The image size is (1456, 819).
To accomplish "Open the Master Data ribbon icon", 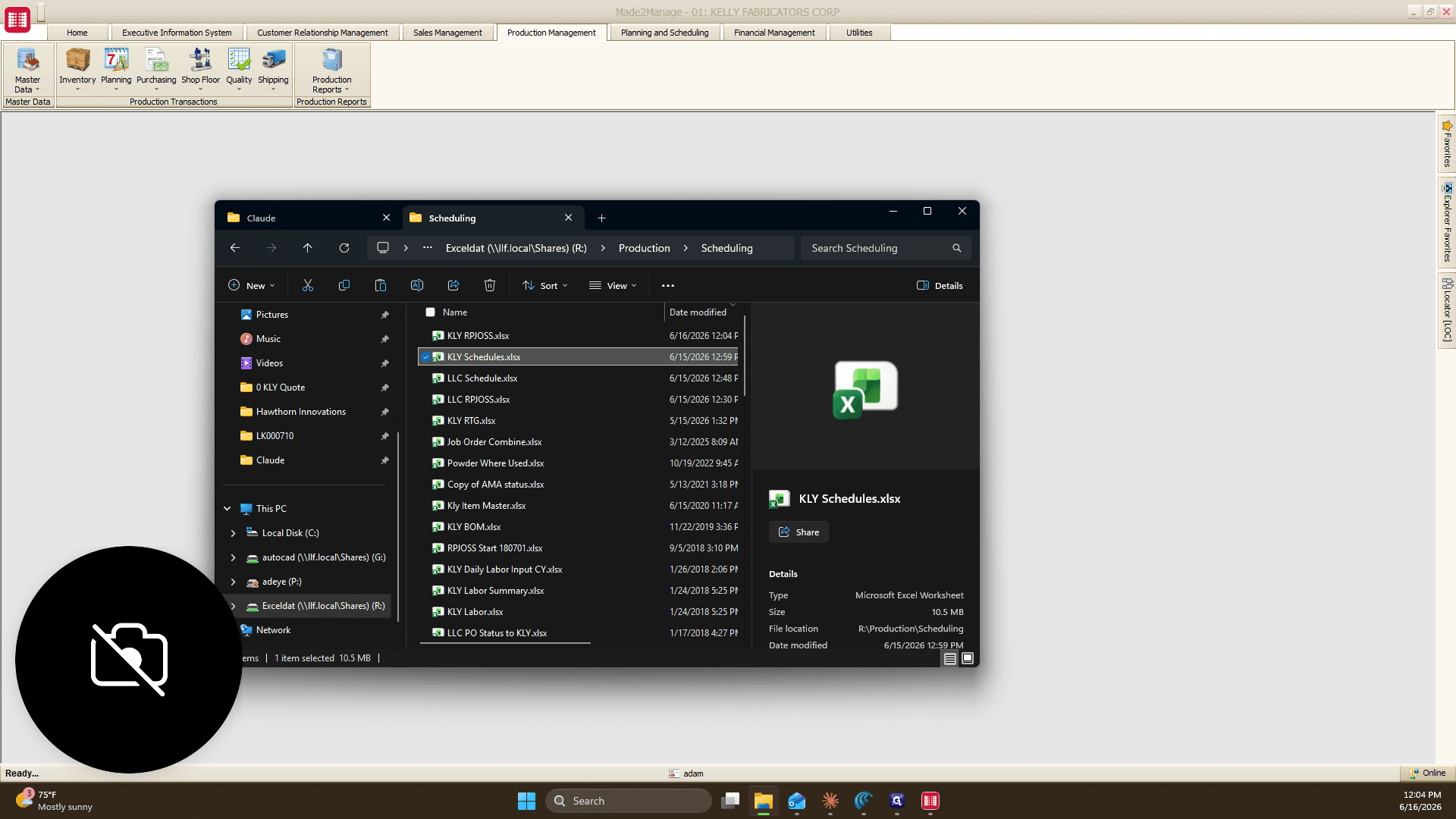I will [x=27, y=70].
